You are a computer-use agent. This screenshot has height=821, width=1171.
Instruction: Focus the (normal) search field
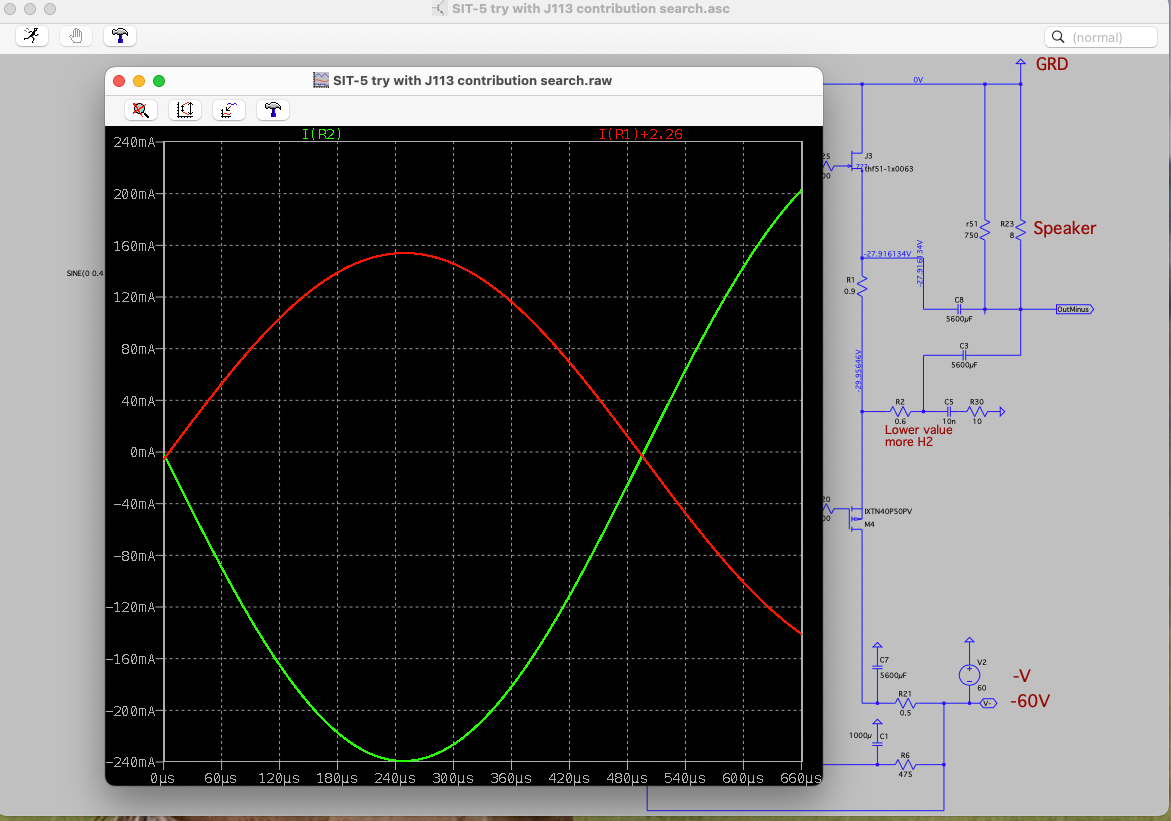click(1101, 37)
